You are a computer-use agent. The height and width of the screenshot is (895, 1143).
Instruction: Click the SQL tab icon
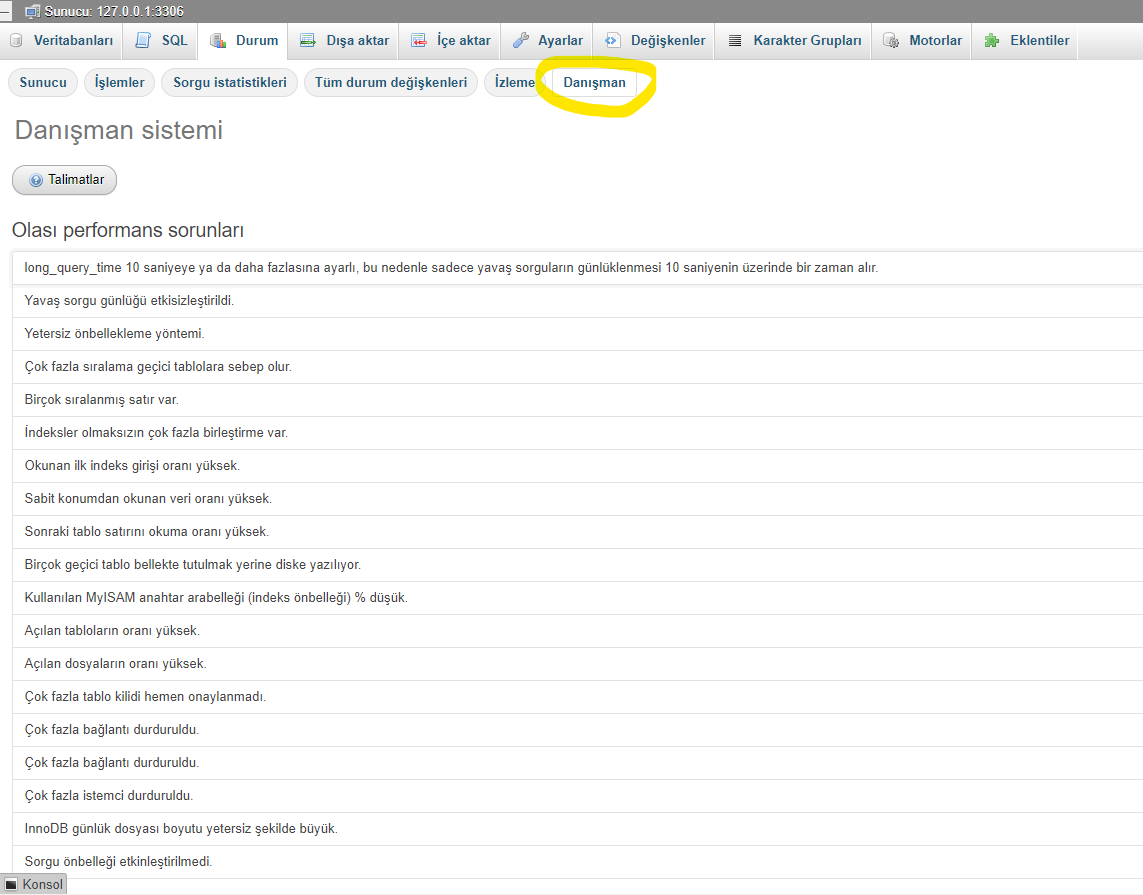tap(144, 41)
